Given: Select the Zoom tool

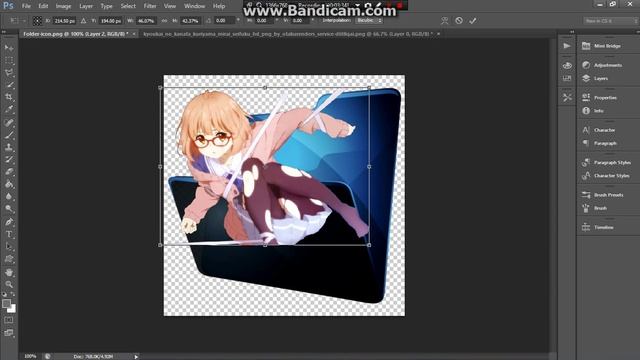Looking at the screenshot, I should click(9, 284).
